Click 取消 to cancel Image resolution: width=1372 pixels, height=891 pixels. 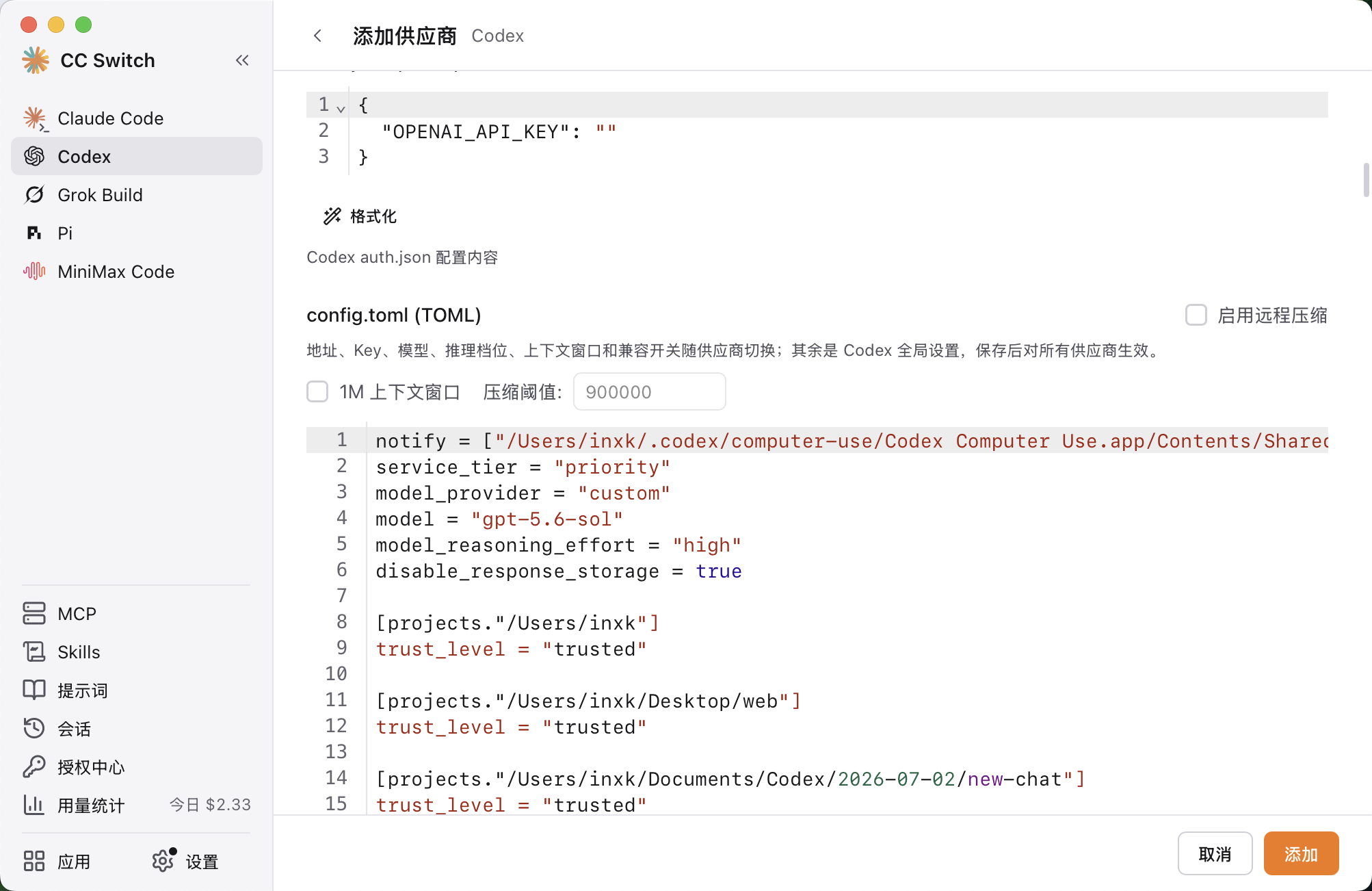click(1215, 853)
